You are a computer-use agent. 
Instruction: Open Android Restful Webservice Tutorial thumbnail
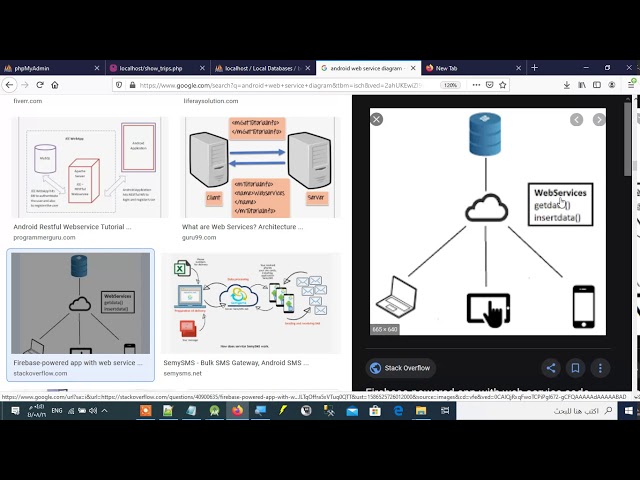[89, 167]
